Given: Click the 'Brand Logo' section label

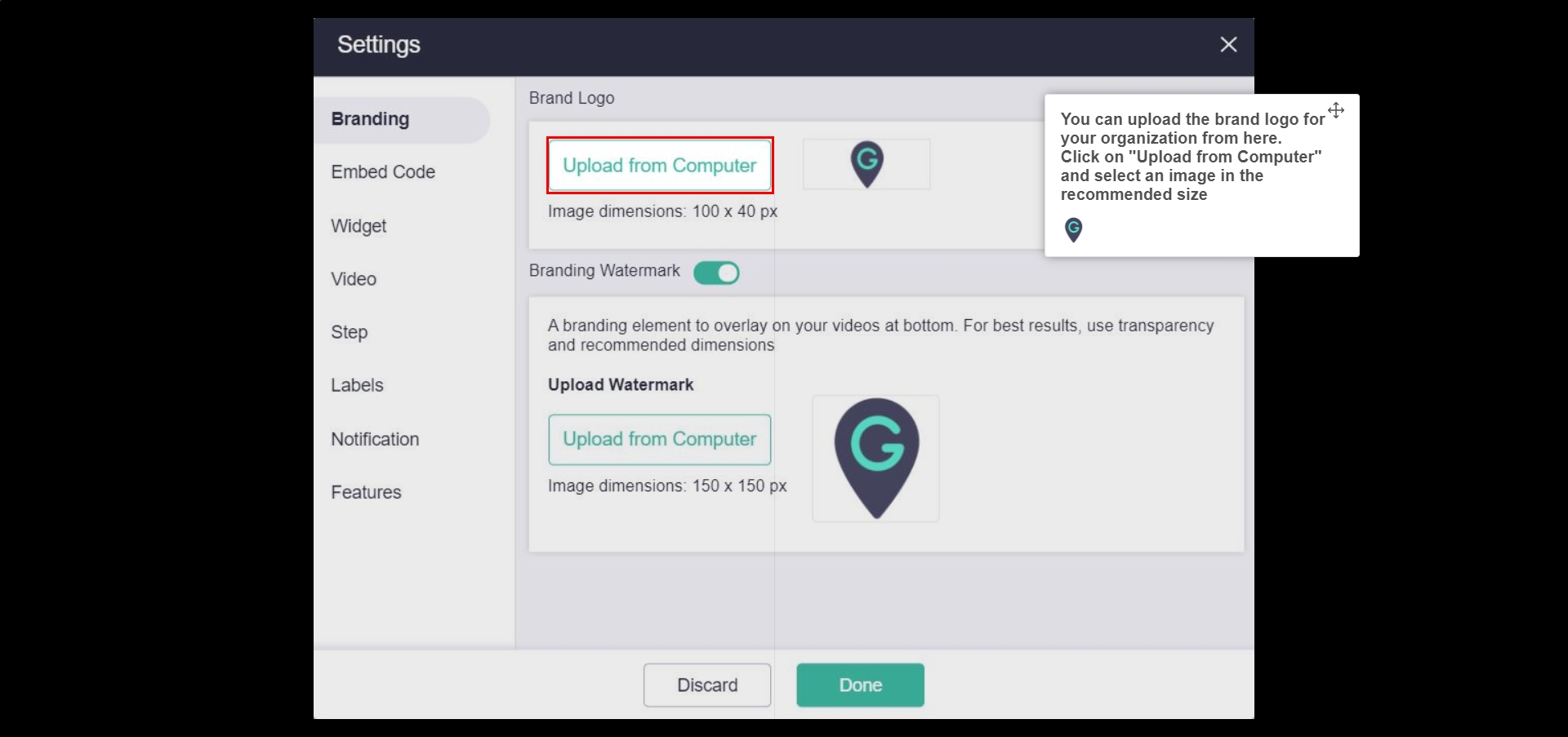Looking at the screenshot, I should pos(572,98).
